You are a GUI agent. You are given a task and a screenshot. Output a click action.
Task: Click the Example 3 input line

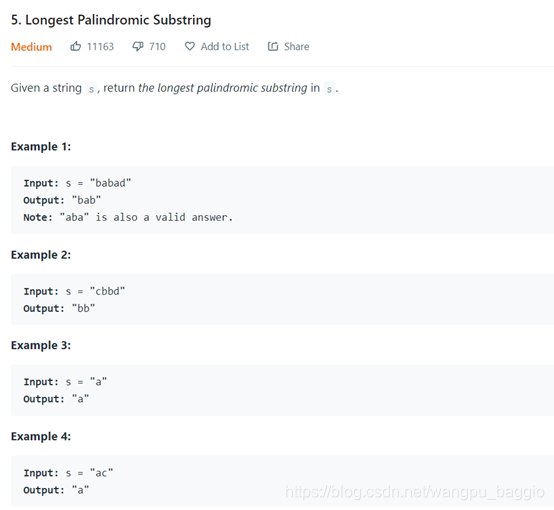click(x=65, y=382)
